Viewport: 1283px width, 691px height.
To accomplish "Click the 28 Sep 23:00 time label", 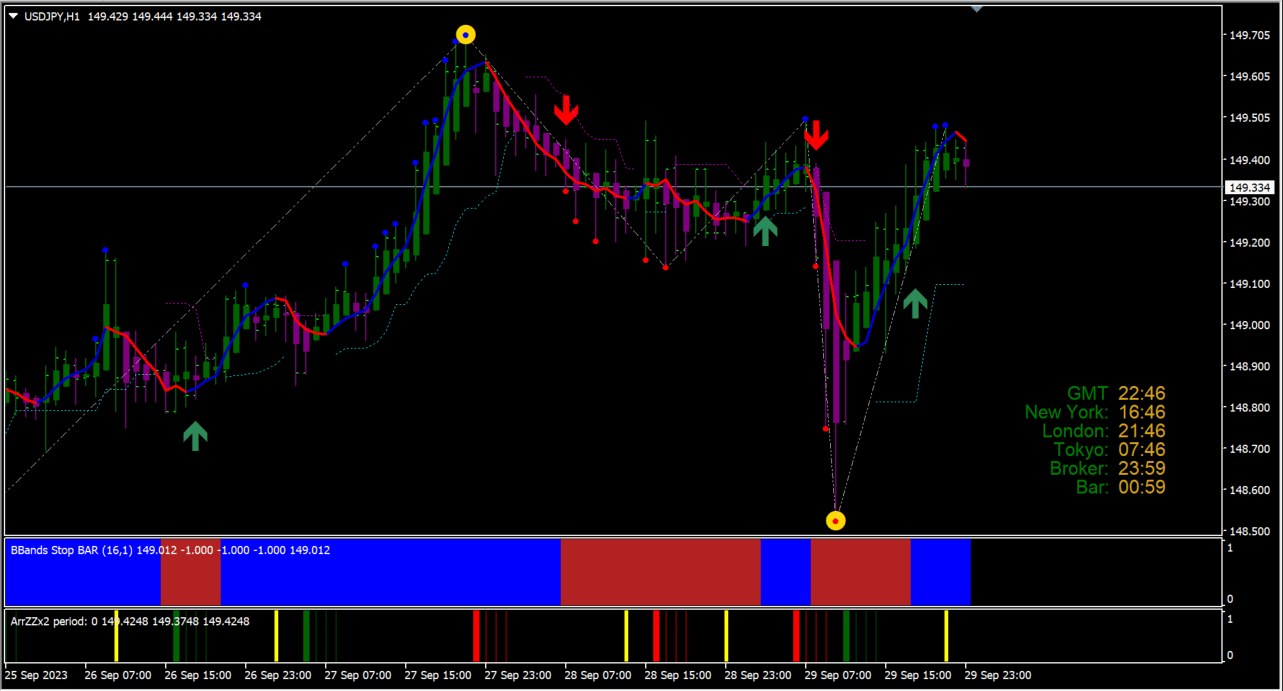I will click(x=758, y=676).
